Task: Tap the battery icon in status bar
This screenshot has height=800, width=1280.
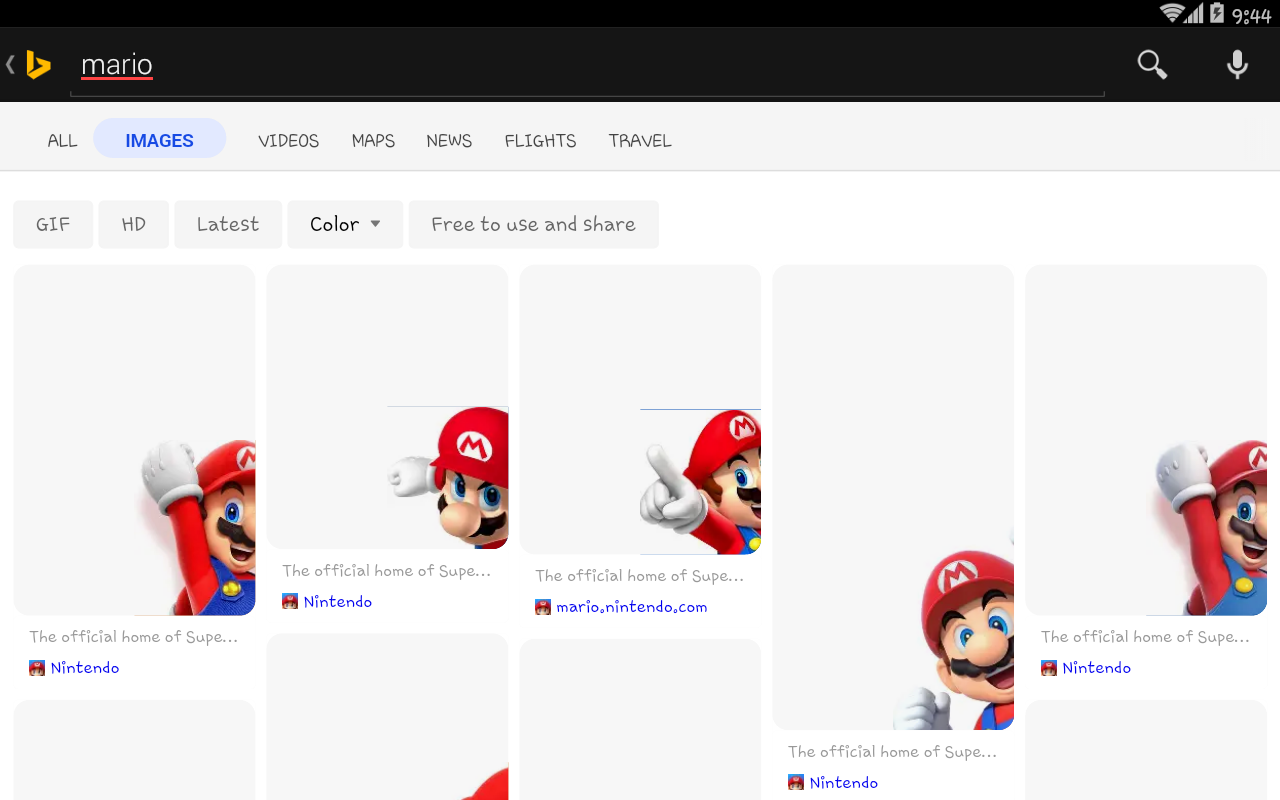Action: click(x=1217, y=13)
